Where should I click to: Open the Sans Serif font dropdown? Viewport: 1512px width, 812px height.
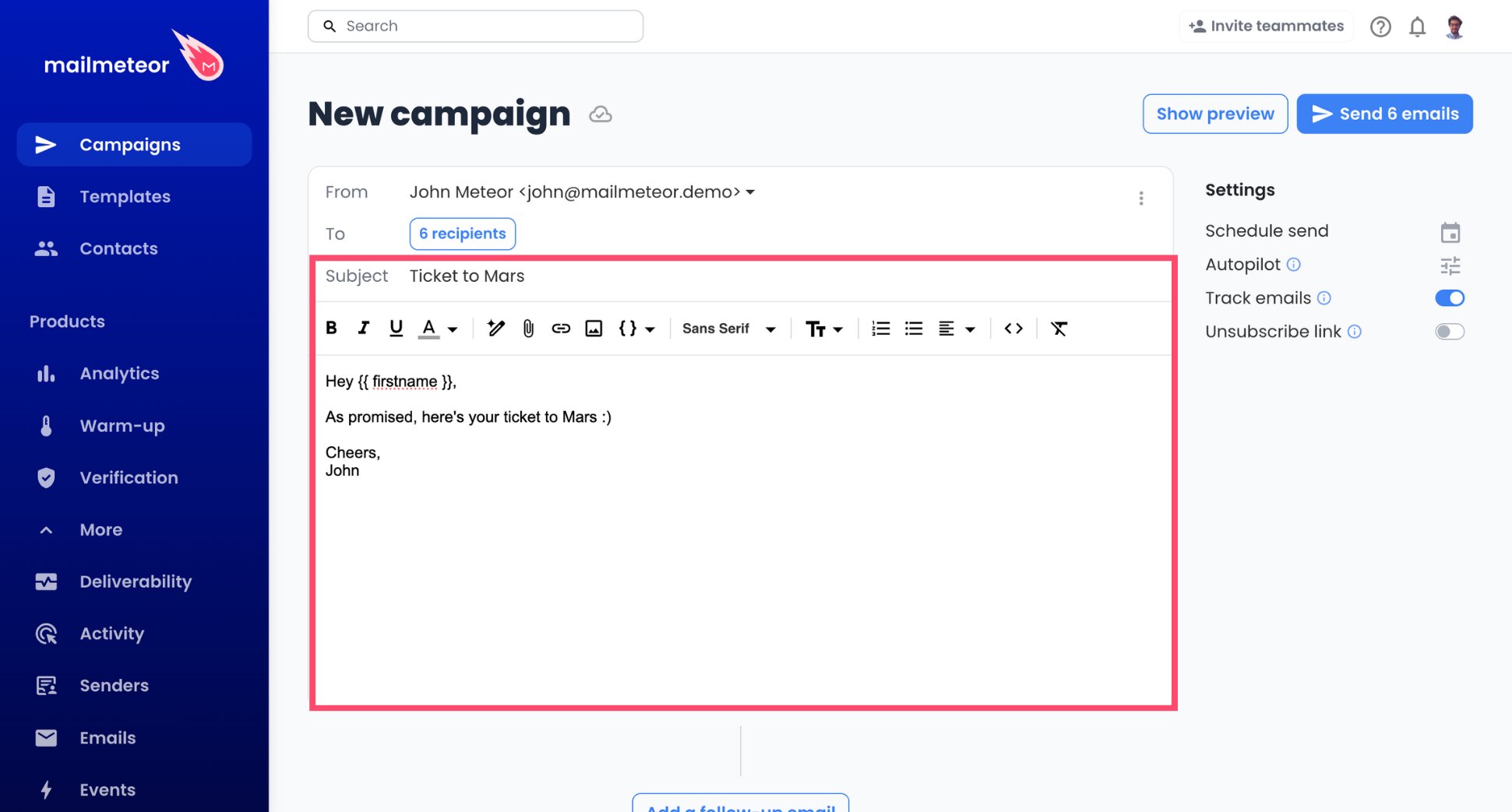pyautogui.click(x=728, y=329)
